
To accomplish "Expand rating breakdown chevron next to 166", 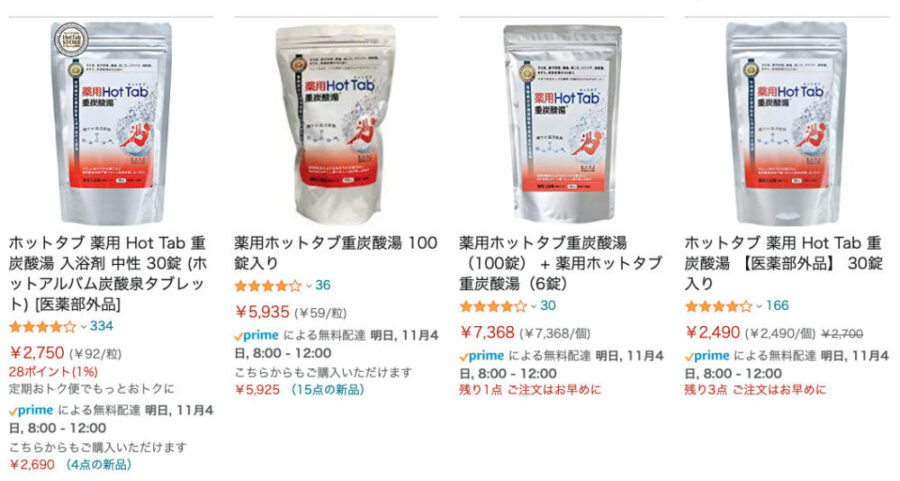I will pos(759,307).
